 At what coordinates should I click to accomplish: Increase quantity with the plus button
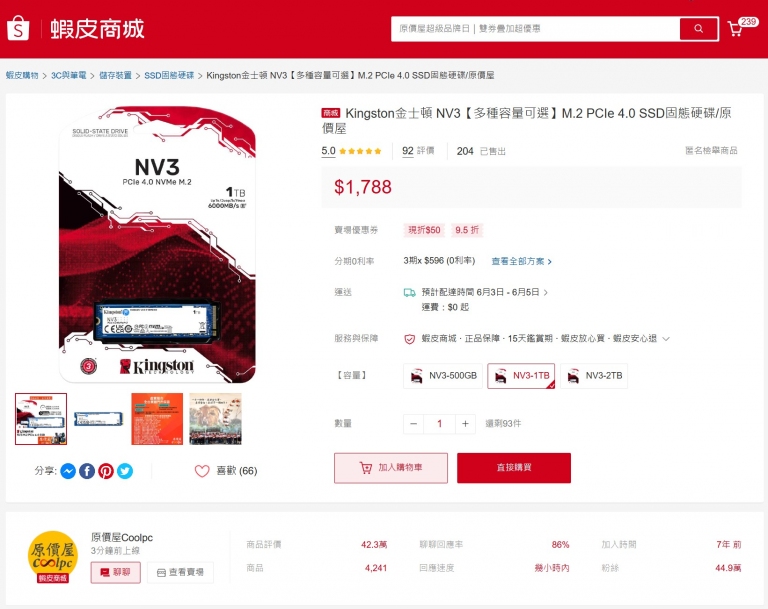[465, 424]
